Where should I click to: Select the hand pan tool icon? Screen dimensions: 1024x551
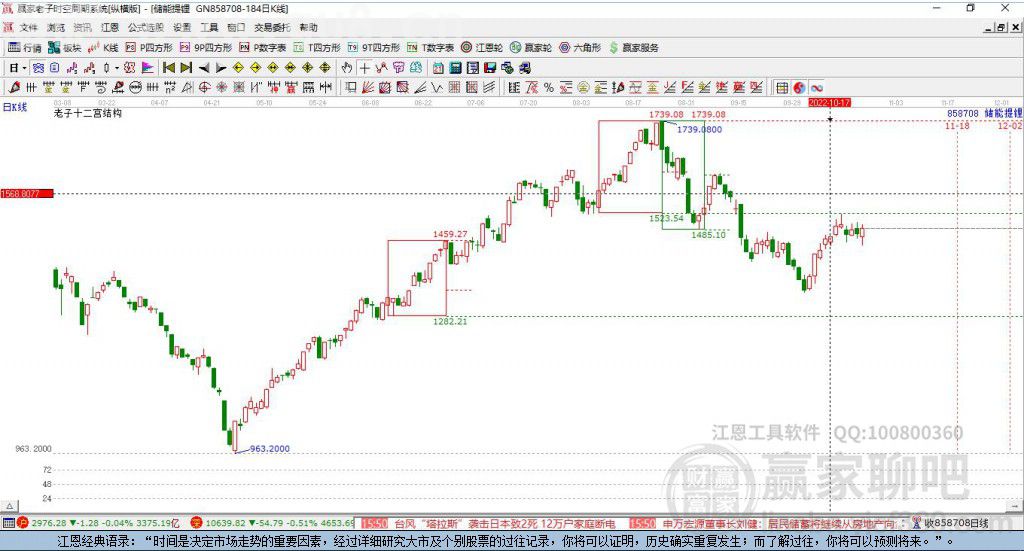click(x=347, y=68)
